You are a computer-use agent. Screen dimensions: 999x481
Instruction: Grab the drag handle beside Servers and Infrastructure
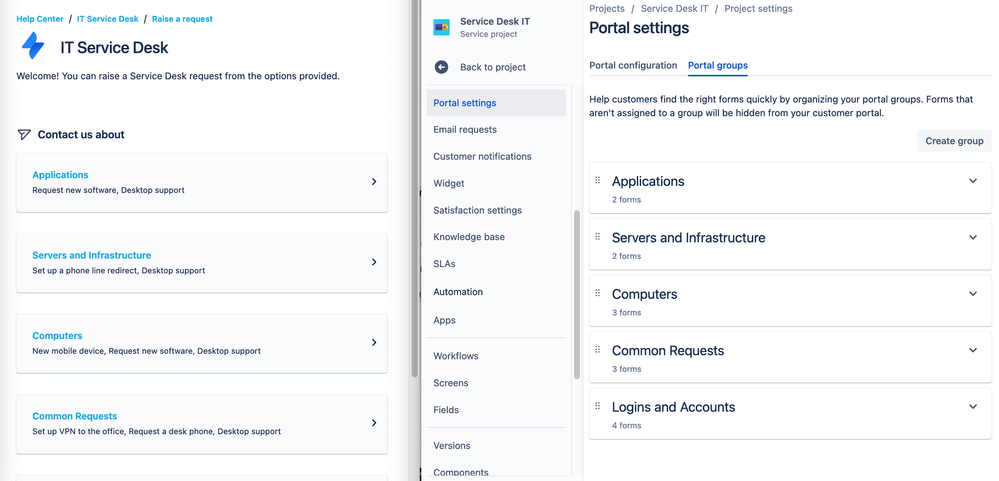[598, 236]
